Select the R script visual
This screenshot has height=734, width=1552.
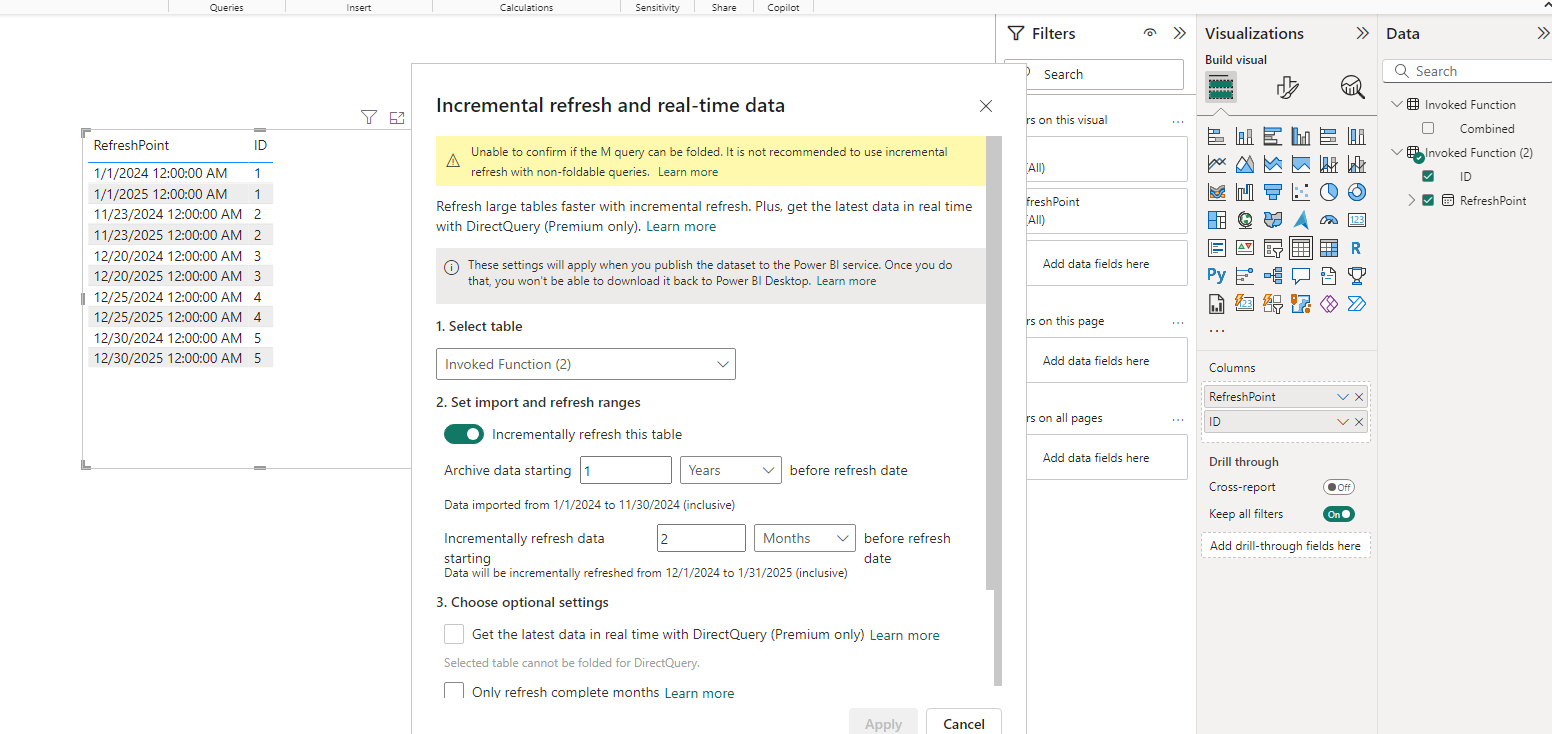[x=1357, y=248]
